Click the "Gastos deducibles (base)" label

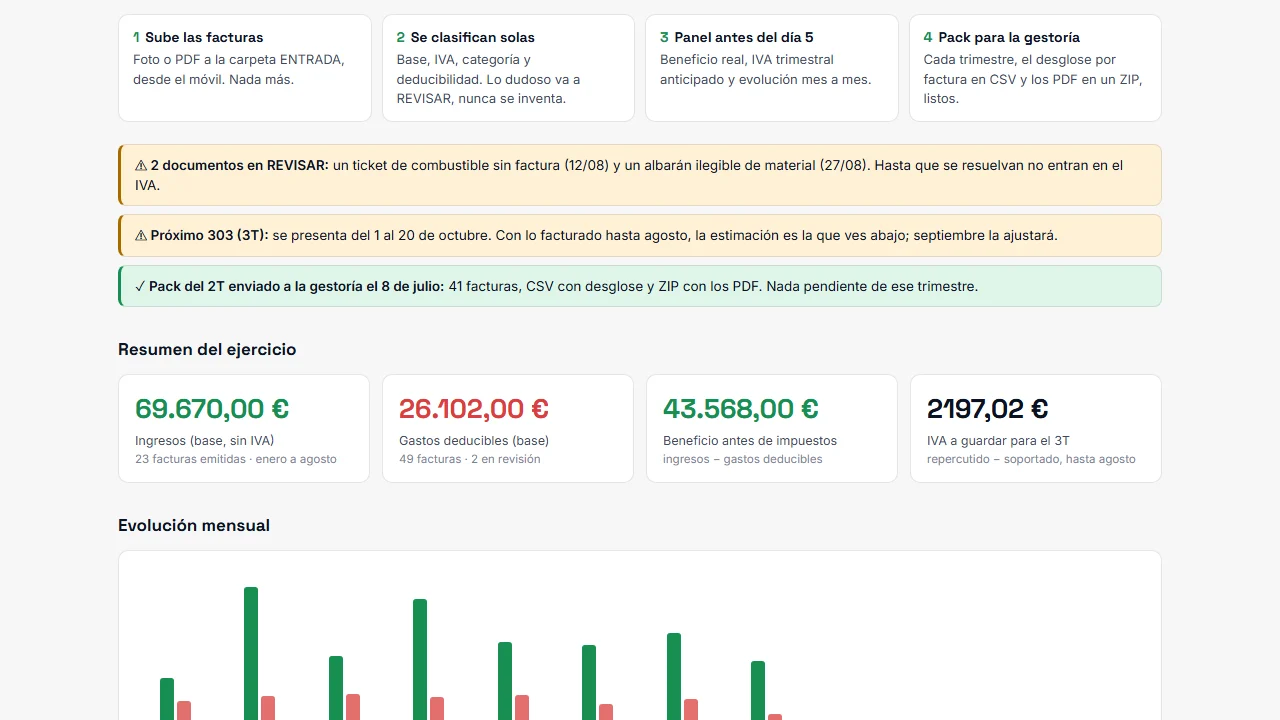click(474, 440)
